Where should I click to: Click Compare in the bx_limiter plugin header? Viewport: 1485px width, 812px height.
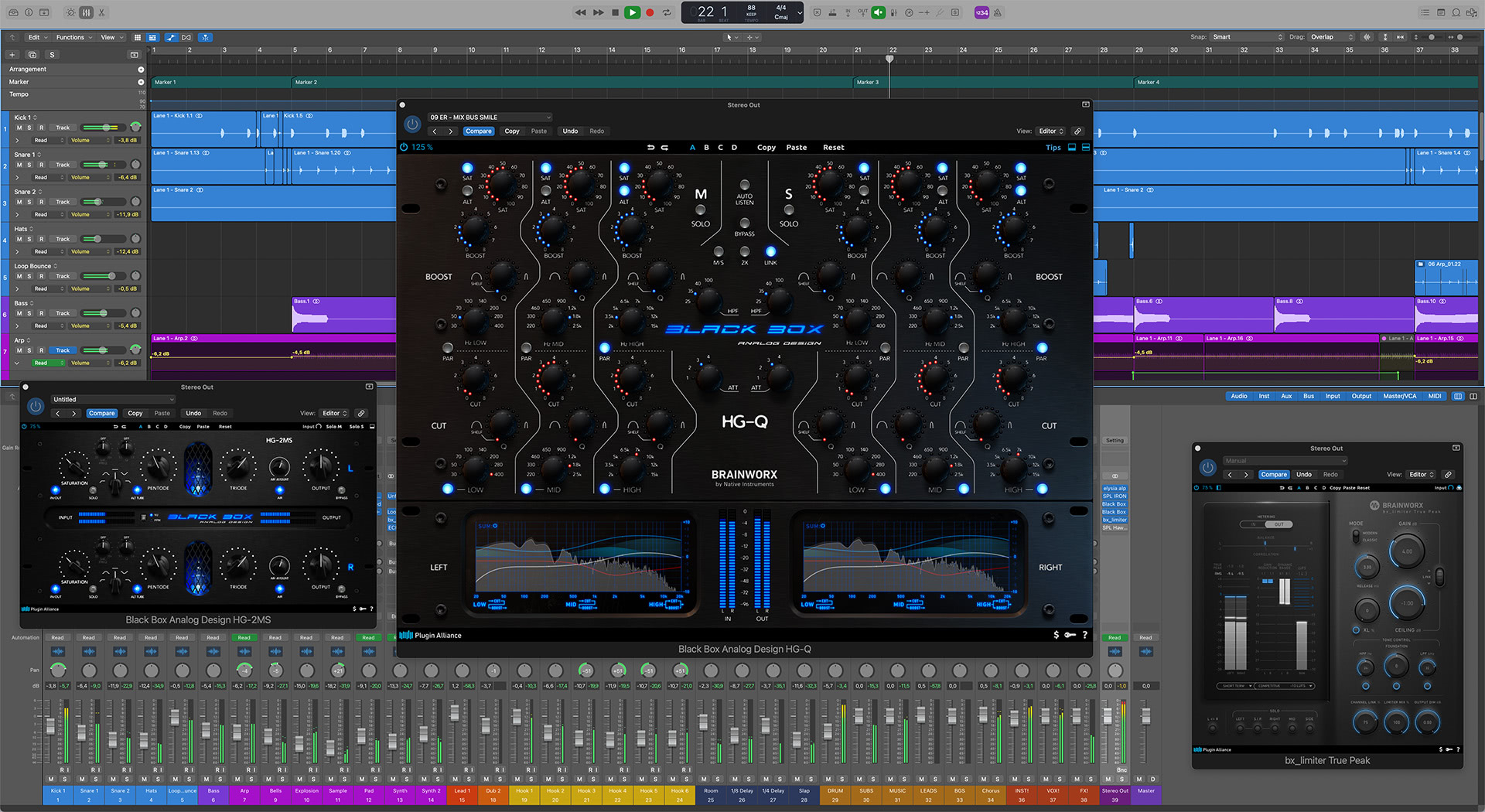[x=1274, y=475]
